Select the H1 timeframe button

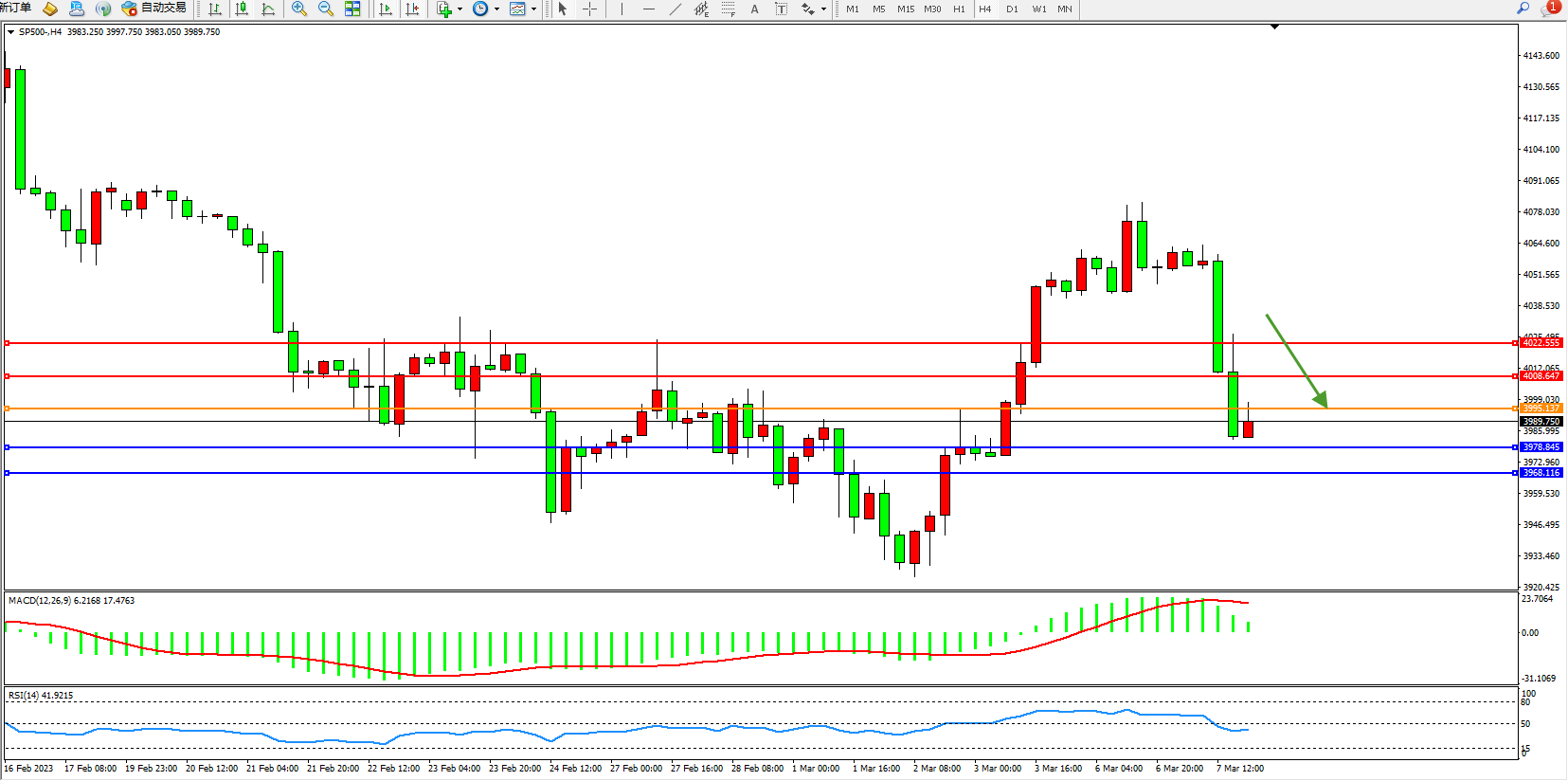[x=959, y=9]
